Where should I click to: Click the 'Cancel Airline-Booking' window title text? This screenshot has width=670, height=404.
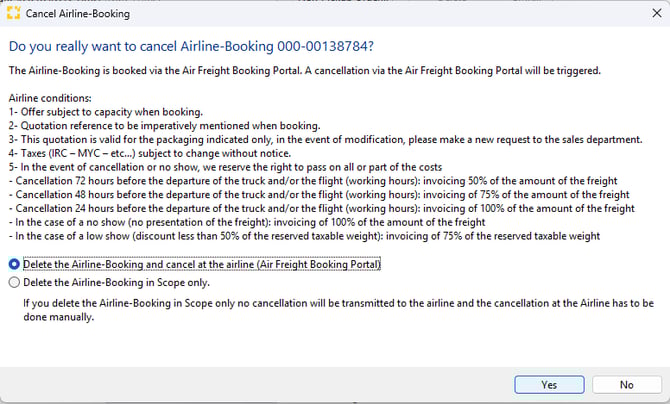click(78, 14)
